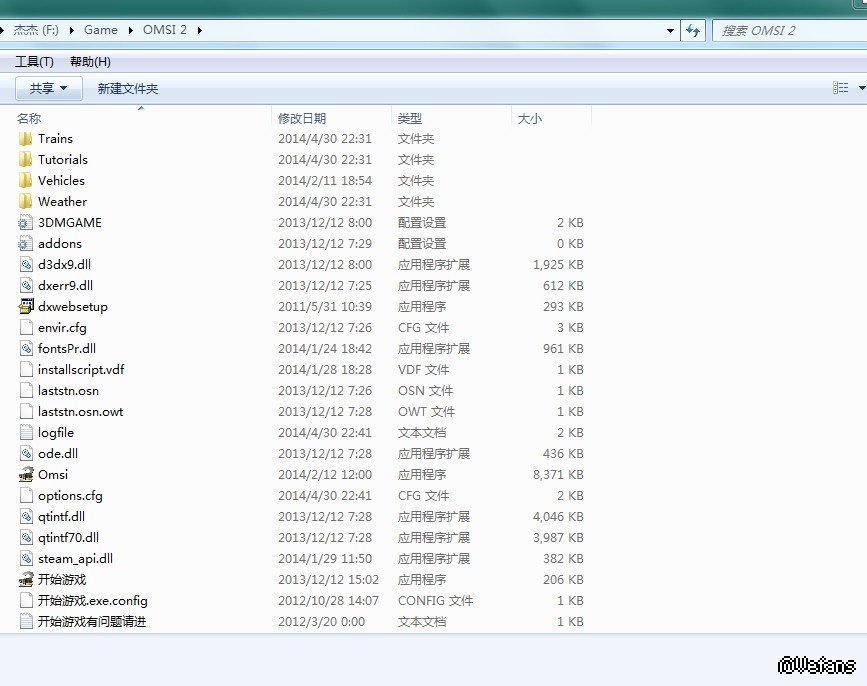Click the change view icon
Viewport: 867px width, 686px height.
click(840, 88)
